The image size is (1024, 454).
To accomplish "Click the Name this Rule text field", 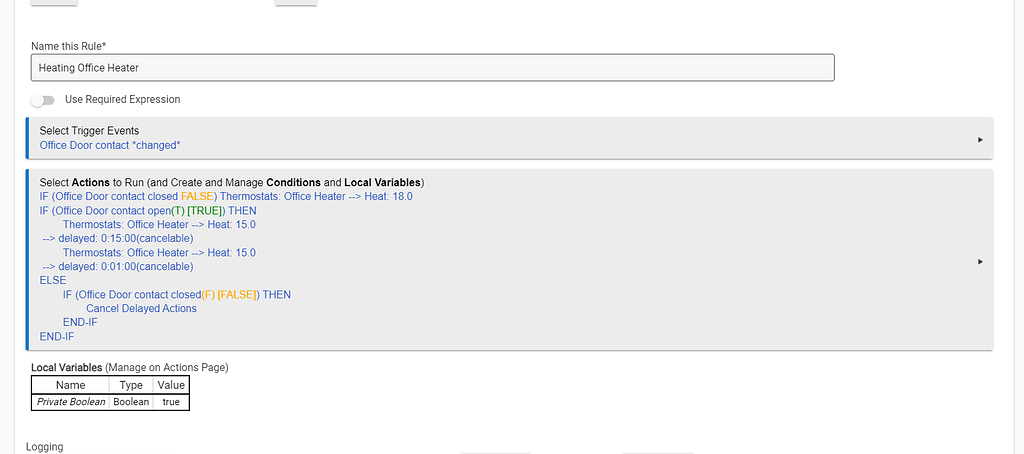I will point(432,67).
